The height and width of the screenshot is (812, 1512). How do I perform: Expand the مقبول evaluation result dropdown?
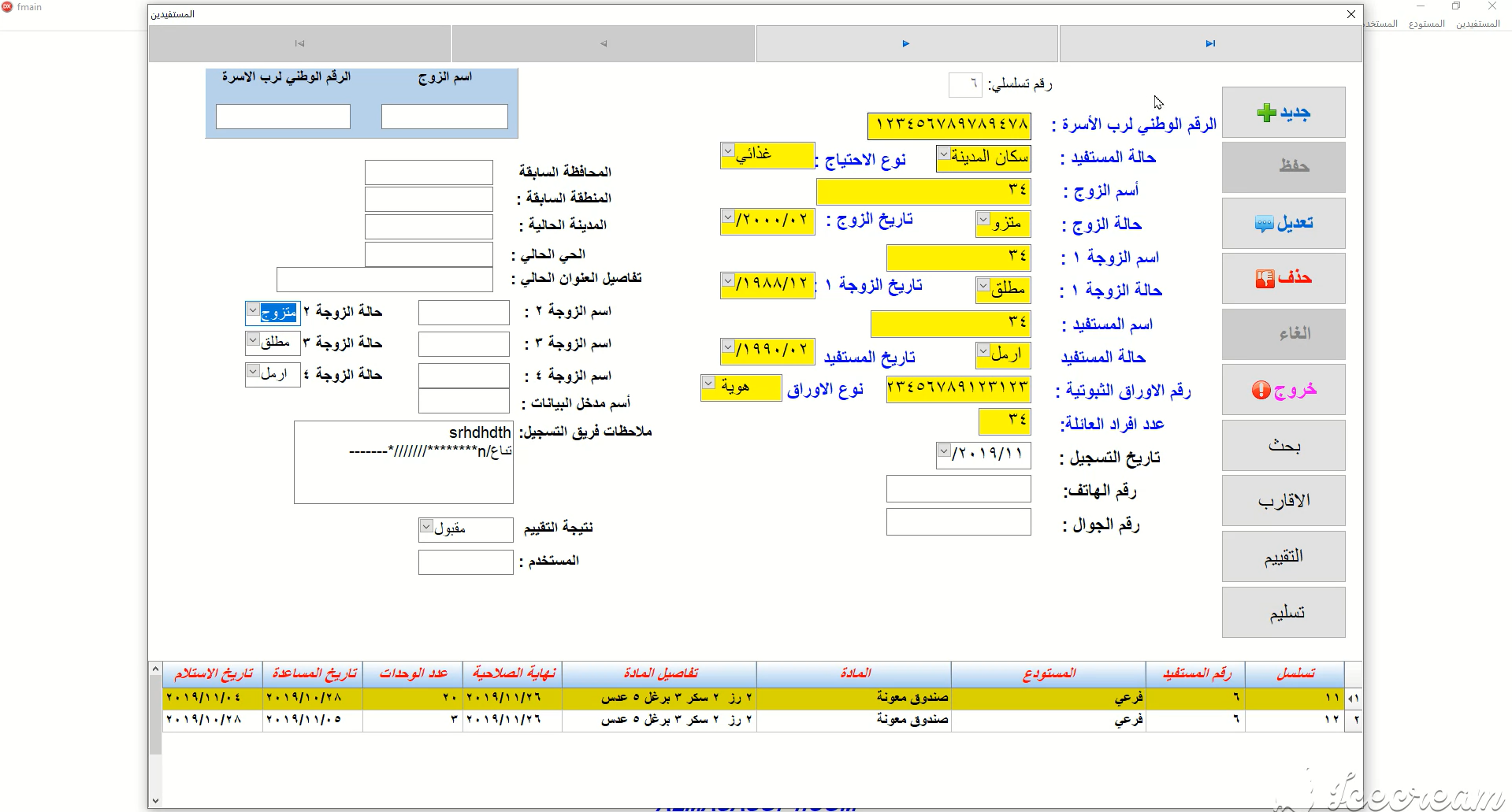[425, 525]
